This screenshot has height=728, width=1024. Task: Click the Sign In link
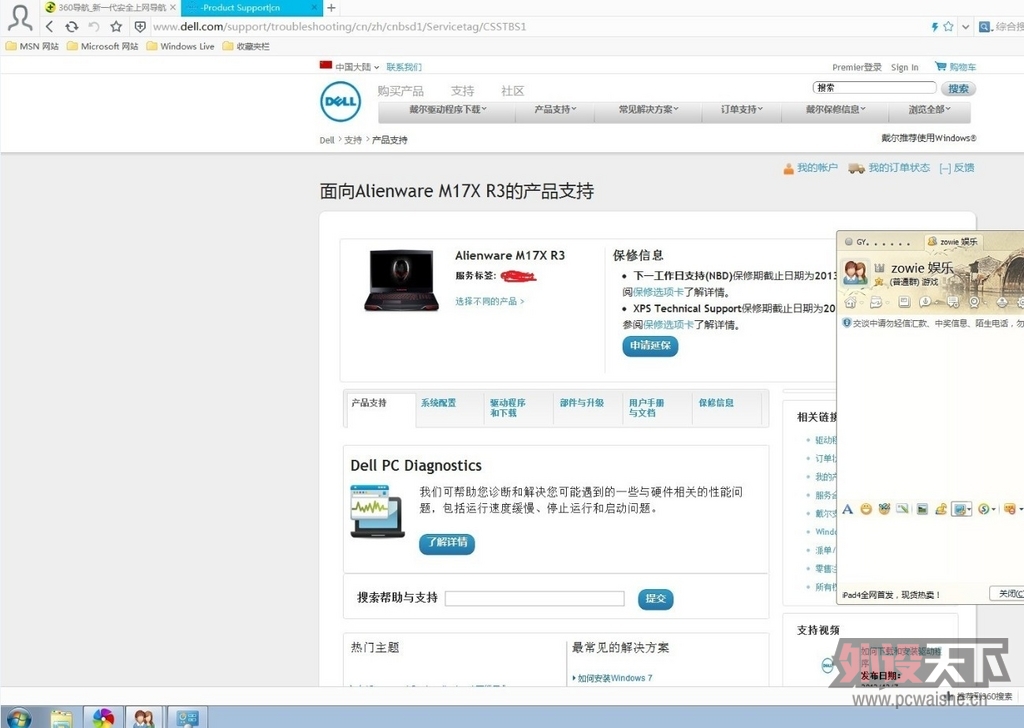904,67
